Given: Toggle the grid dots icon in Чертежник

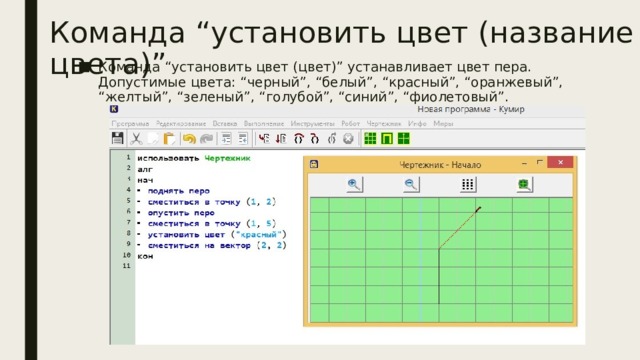Looking at the screenshot, I should click(x=468, y=185).
